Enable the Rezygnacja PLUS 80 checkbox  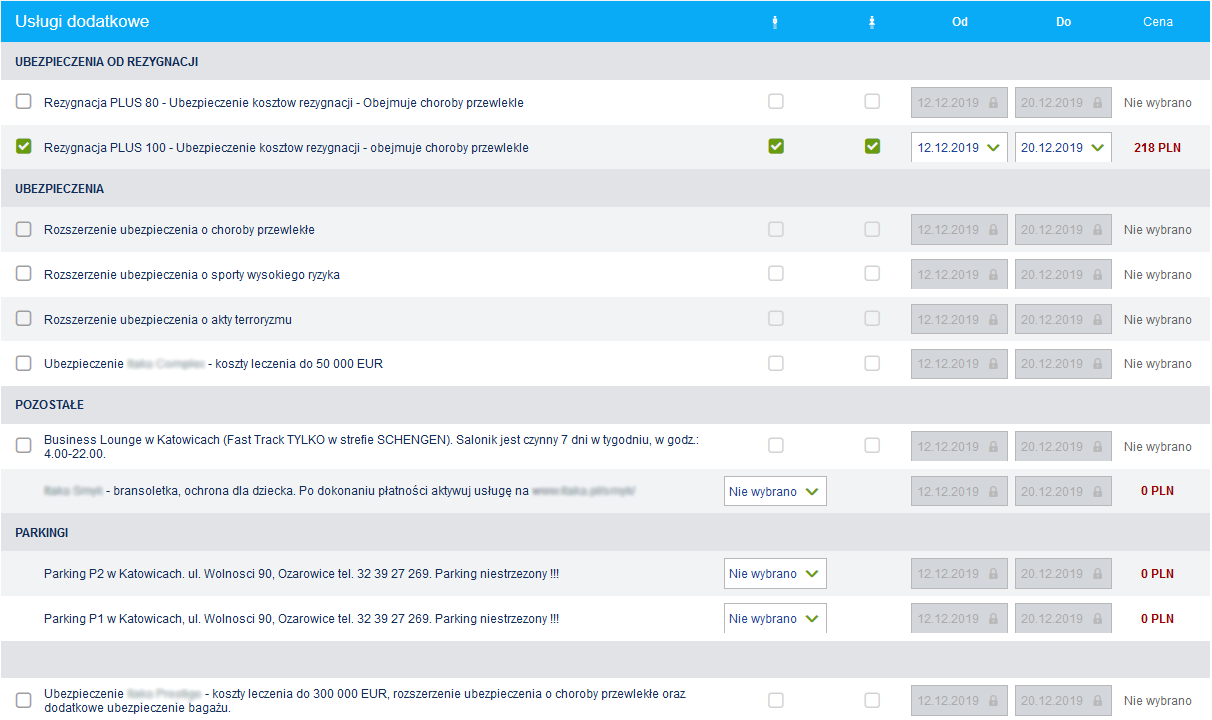[x=23, y=101]
